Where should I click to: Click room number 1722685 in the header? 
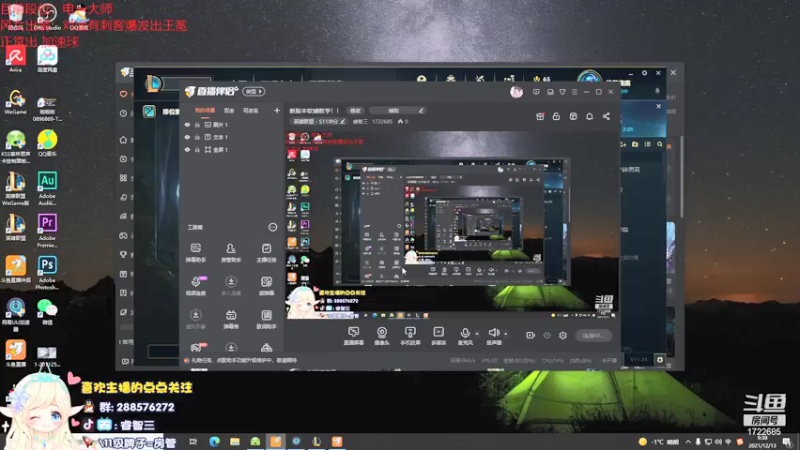pos(382,121)
